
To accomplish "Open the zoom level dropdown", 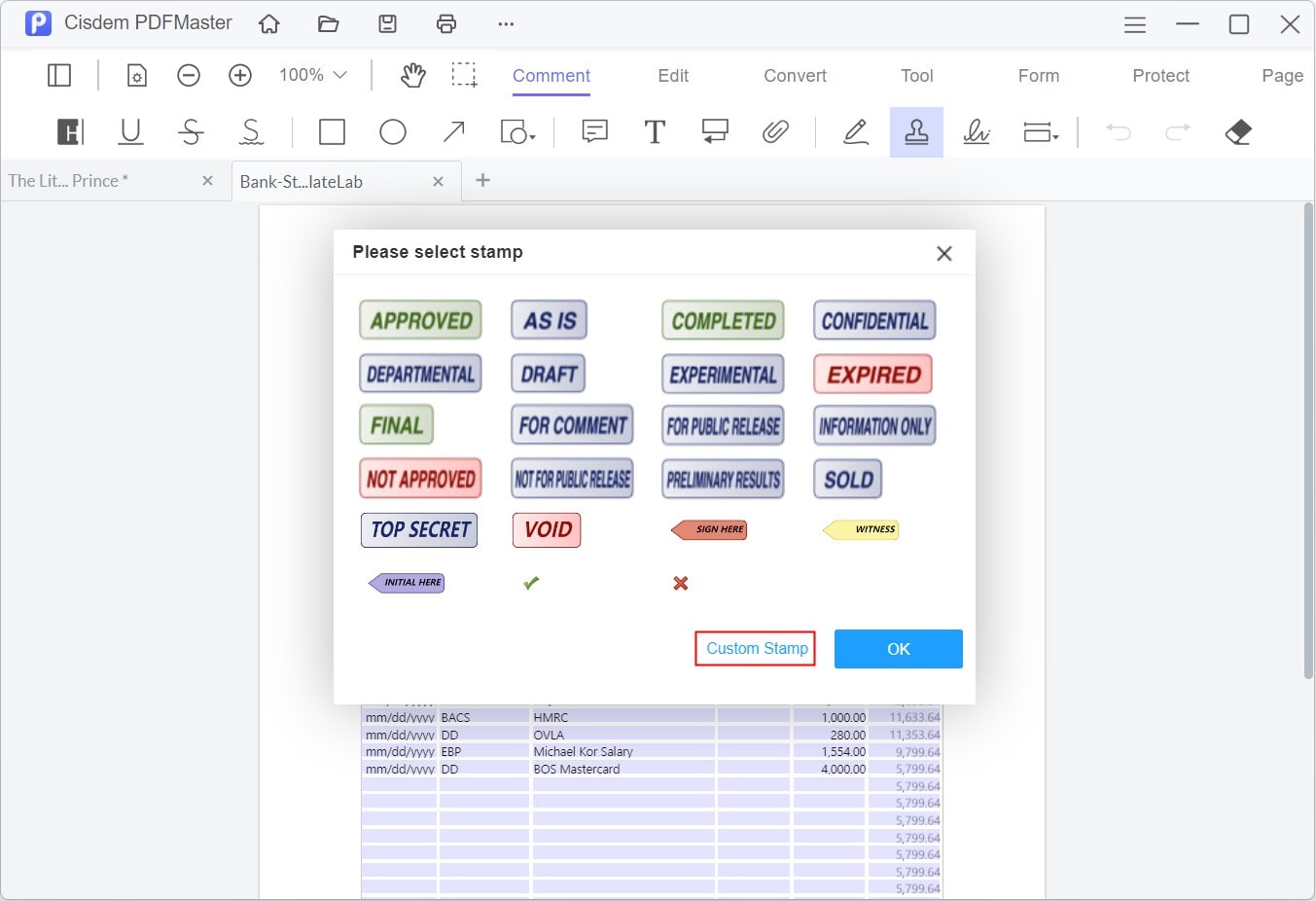I will coord(312,75).
